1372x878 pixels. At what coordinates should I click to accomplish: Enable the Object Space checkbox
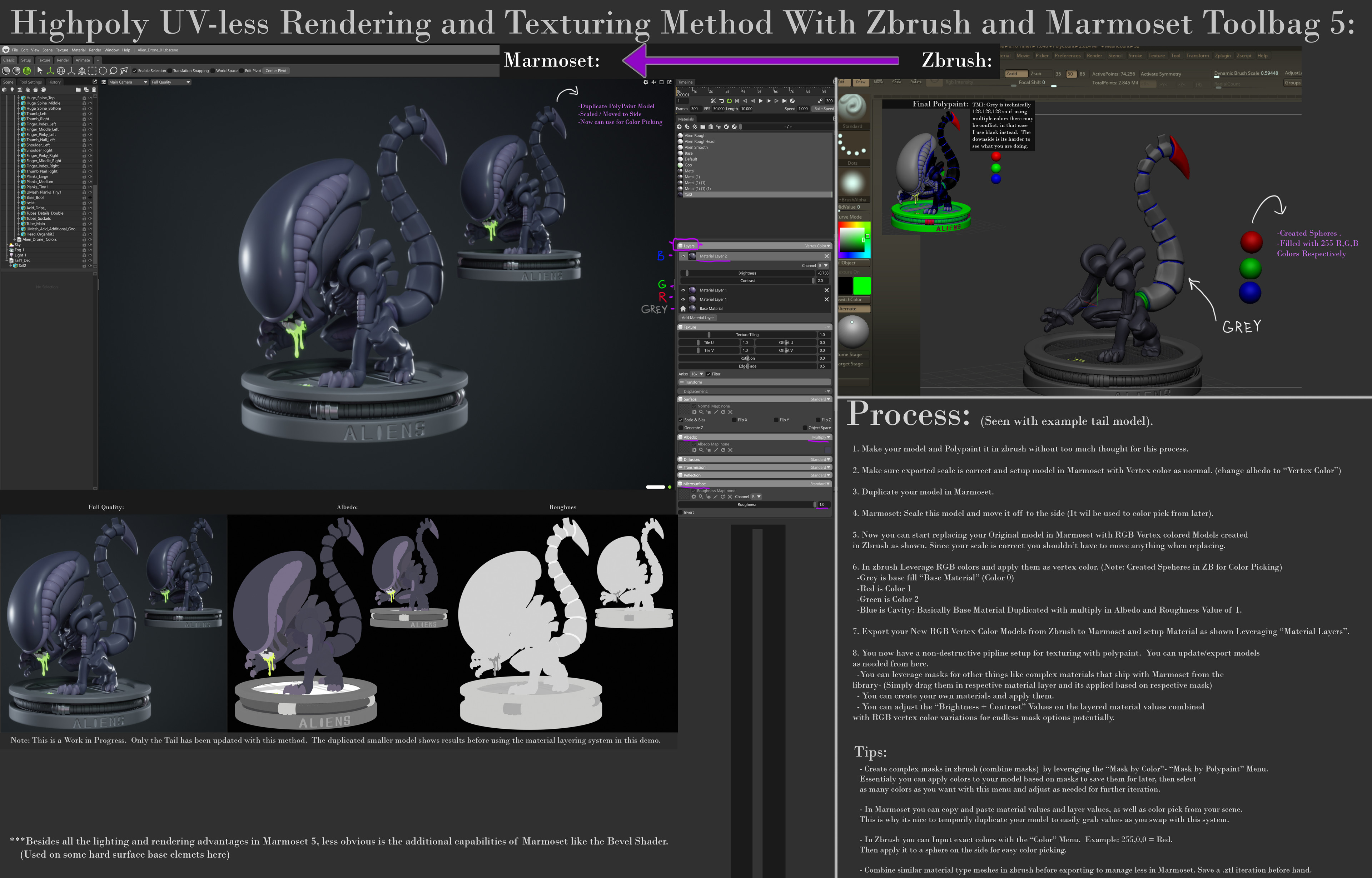coord(805,428)
